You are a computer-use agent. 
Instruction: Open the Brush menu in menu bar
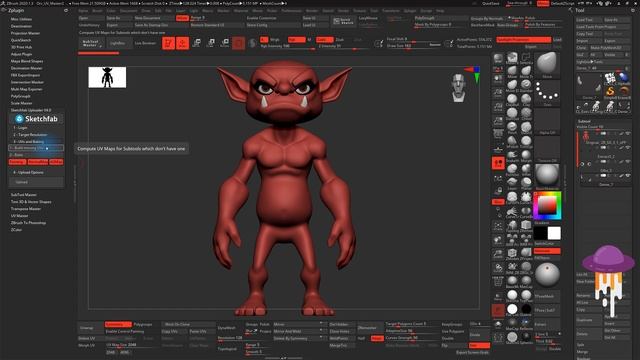(97, 11)
